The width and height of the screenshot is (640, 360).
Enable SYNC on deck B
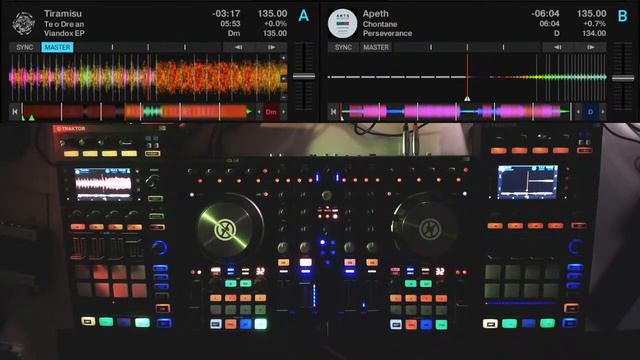[343, 47]
